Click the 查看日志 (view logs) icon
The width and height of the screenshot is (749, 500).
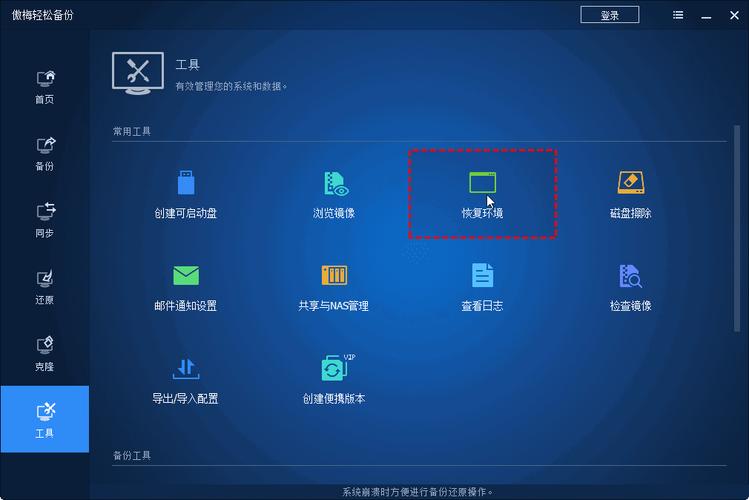click(x=482, y=287)
